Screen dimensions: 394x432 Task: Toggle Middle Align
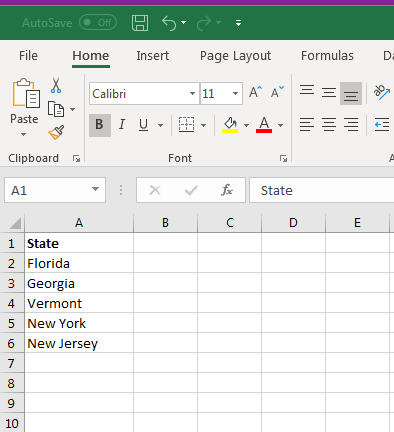click(x=329, y=92)
